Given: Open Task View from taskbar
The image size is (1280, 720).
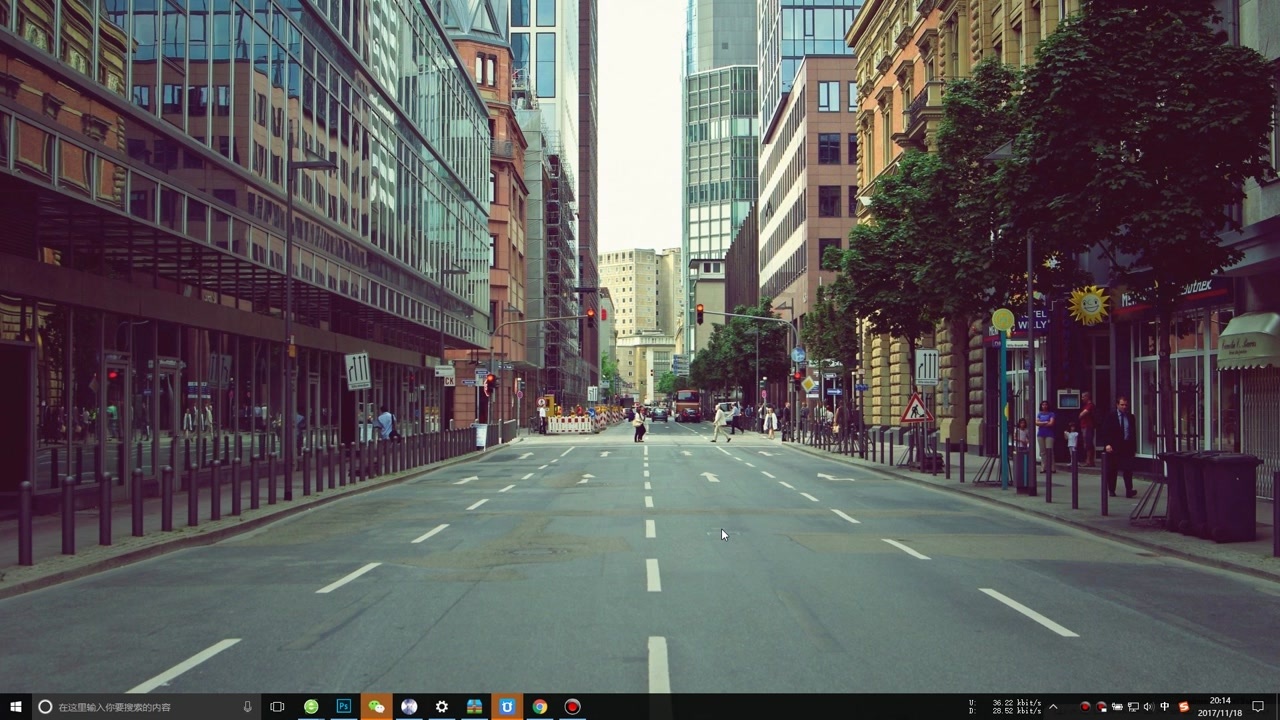Looking at the screenshot, I should click(x=277, y=707).
